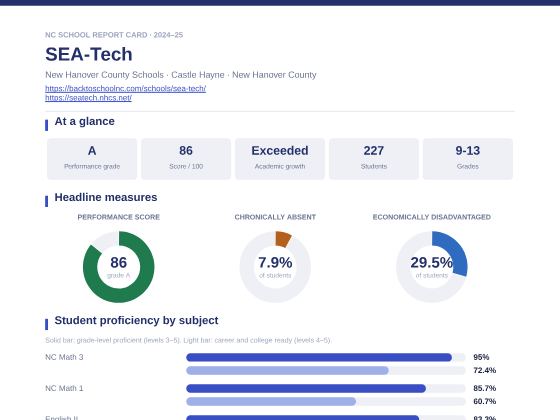Select the Performance grade A card

tap(92, 159)
